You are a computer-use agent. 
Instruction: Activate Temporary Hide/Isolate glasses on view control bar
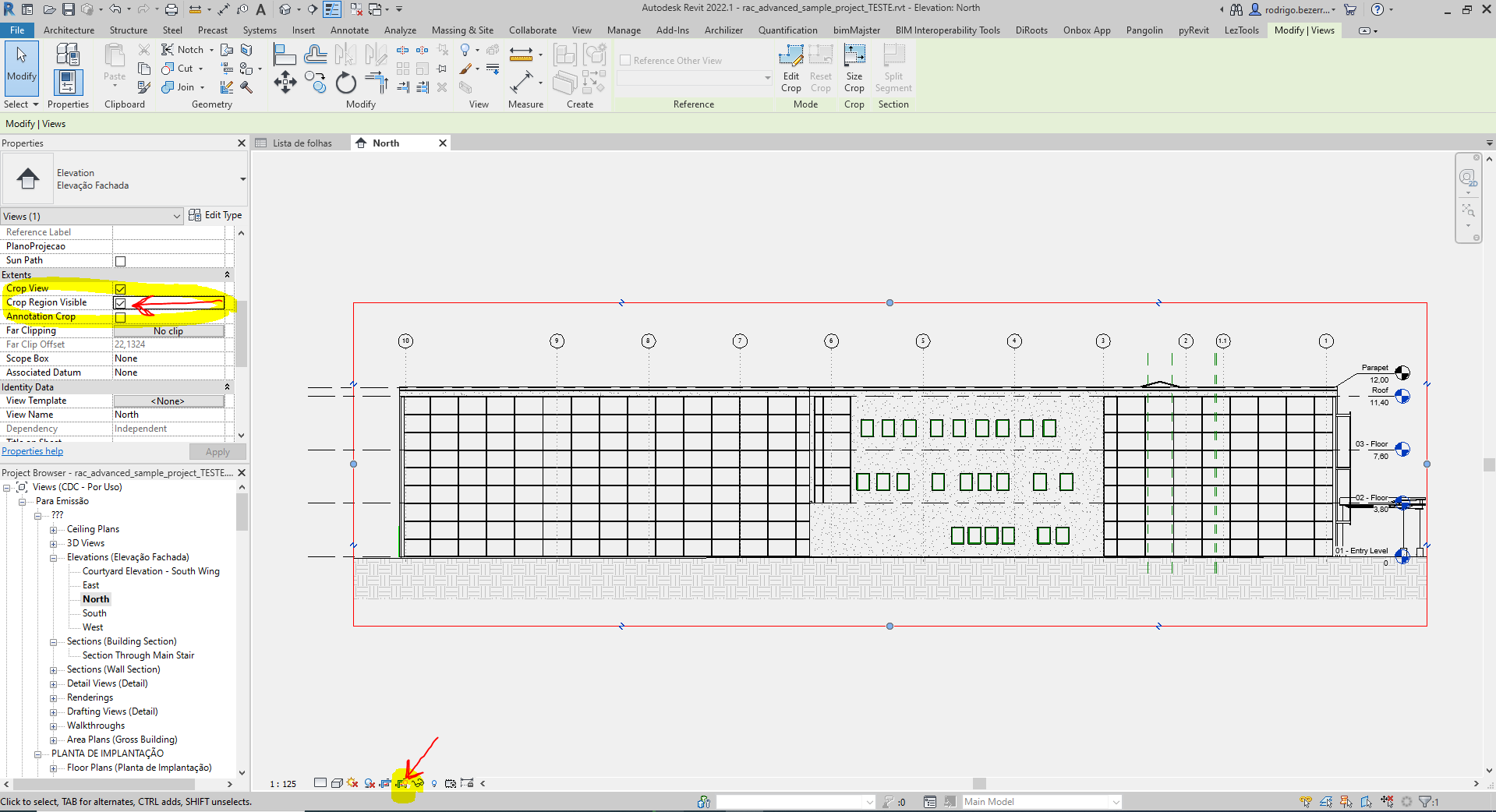[419, 784]
